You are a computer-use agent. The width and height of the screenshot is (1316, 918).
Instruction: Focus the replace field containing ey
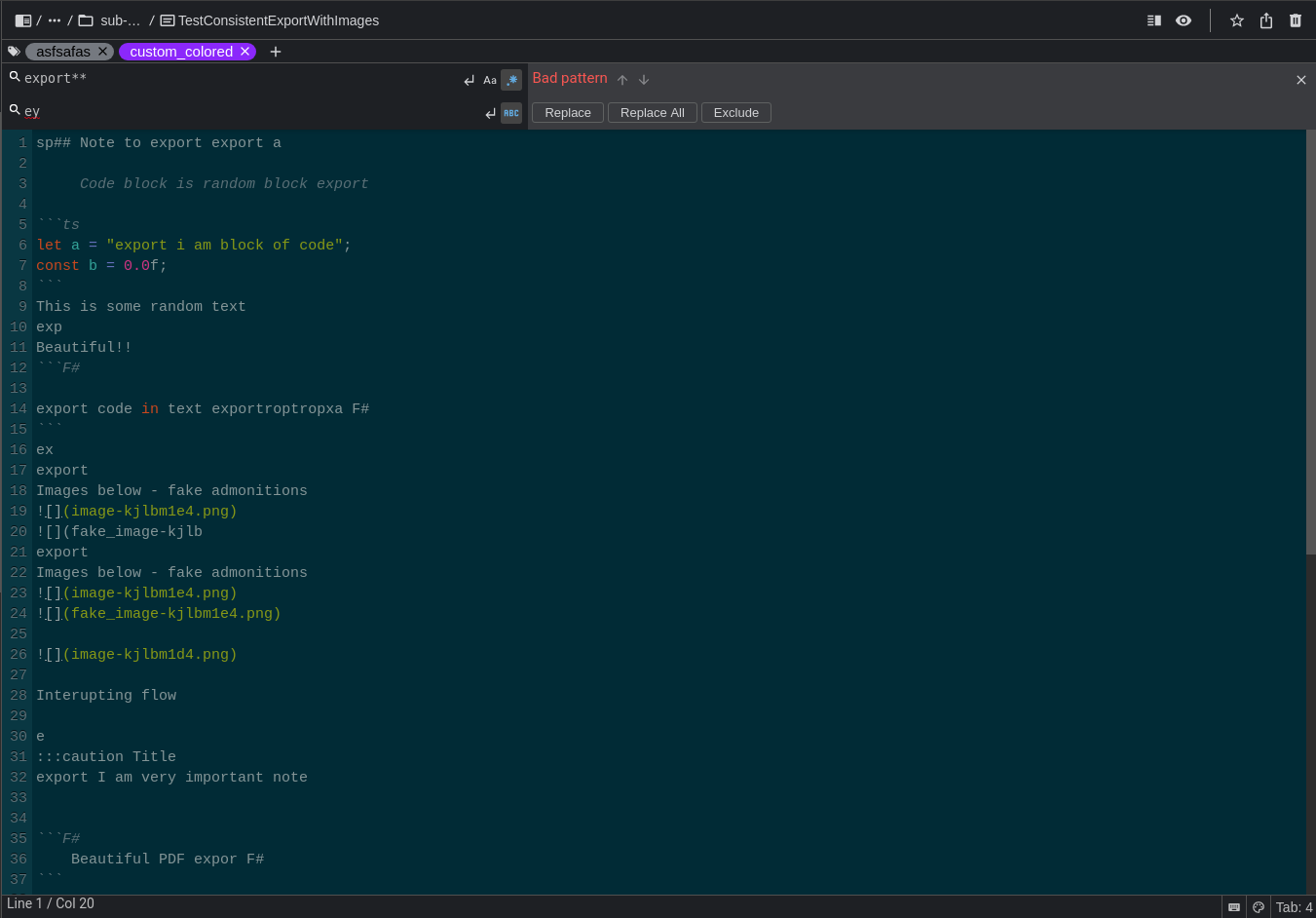[x=249, y=112]
